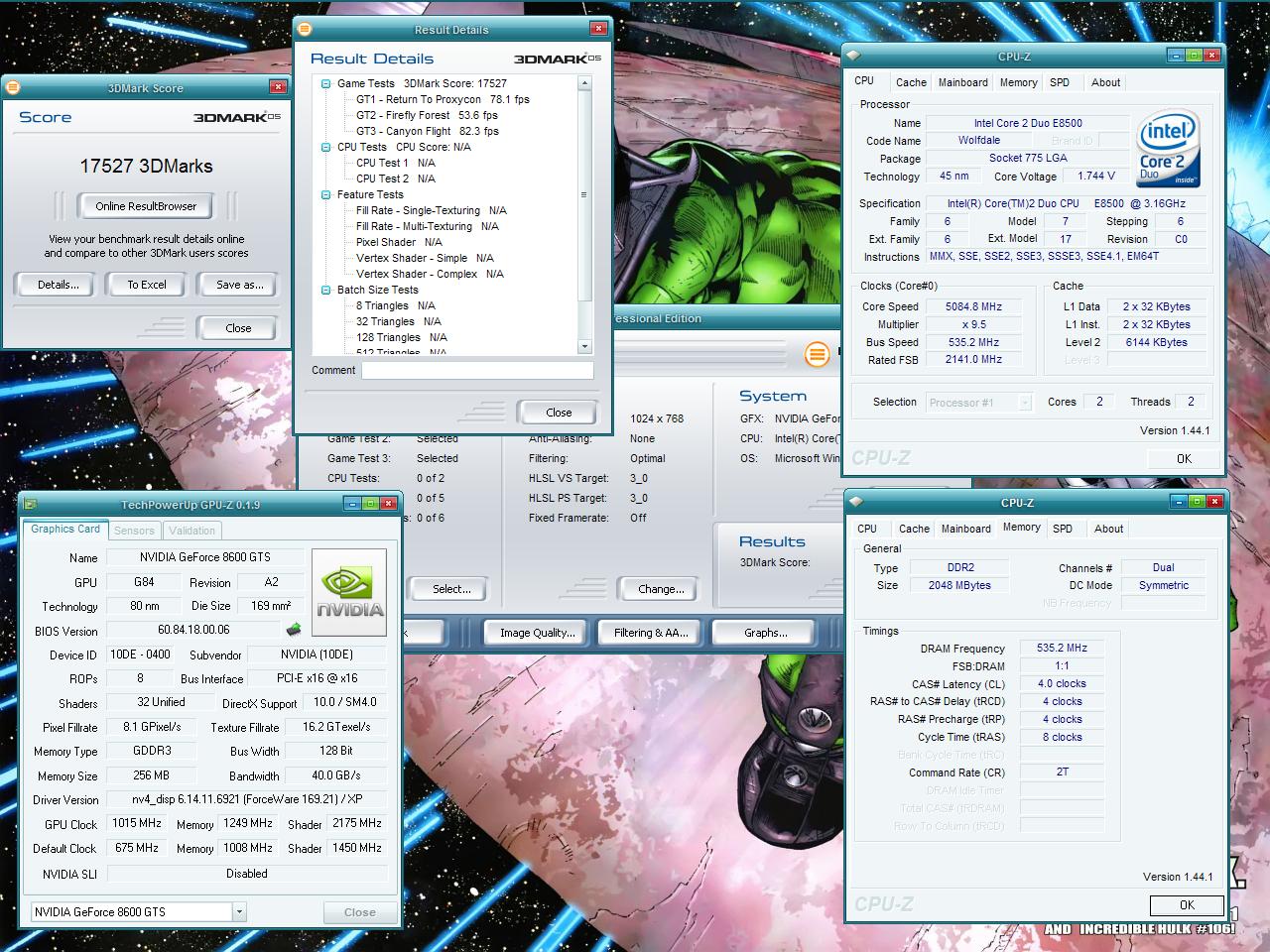1270x952 pixels.
Task: Open Image Quality... in 3DMark
Action: (x=538, y=633)
